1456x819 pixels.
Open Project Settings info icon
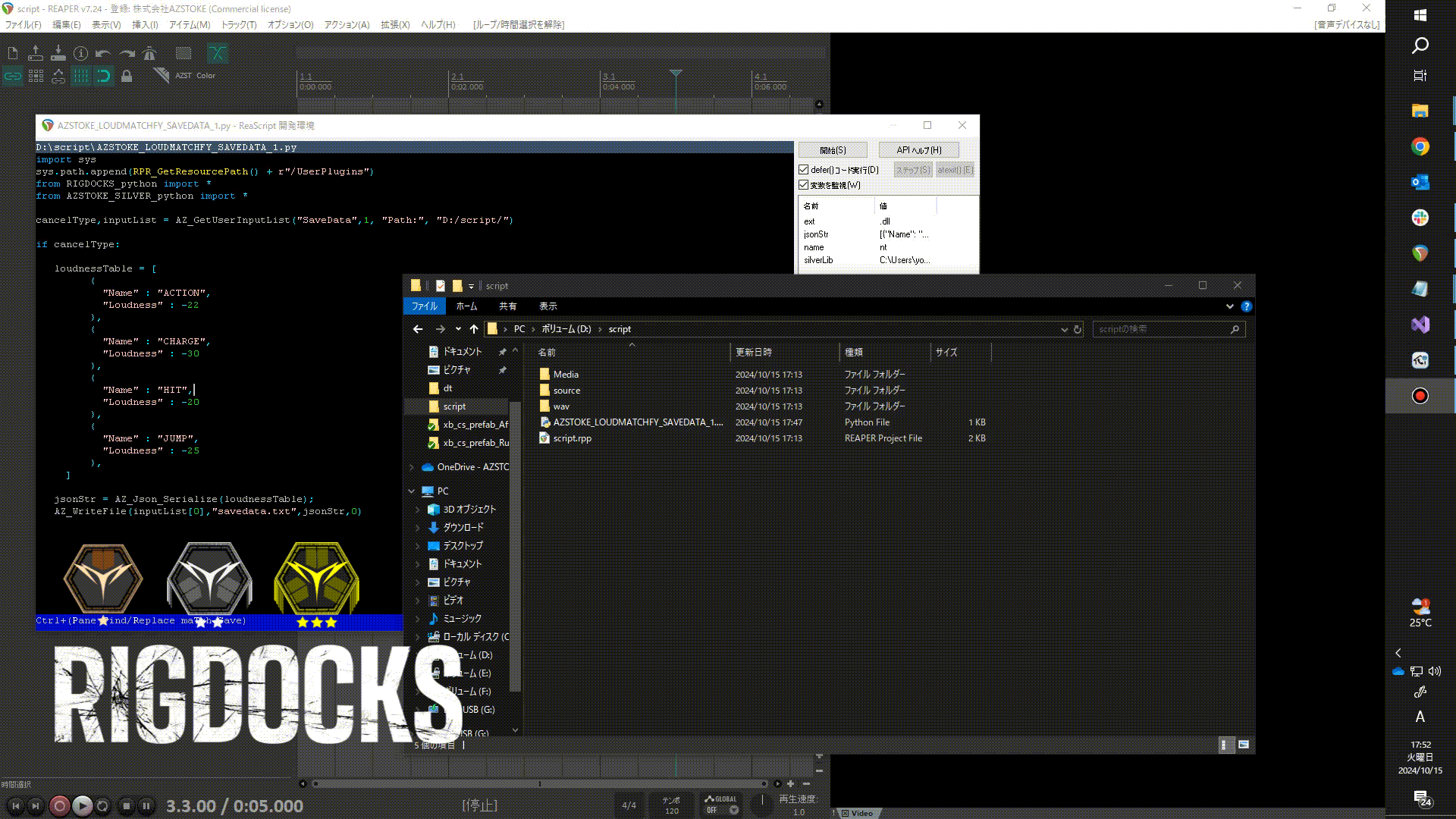[x=81, y=53]
